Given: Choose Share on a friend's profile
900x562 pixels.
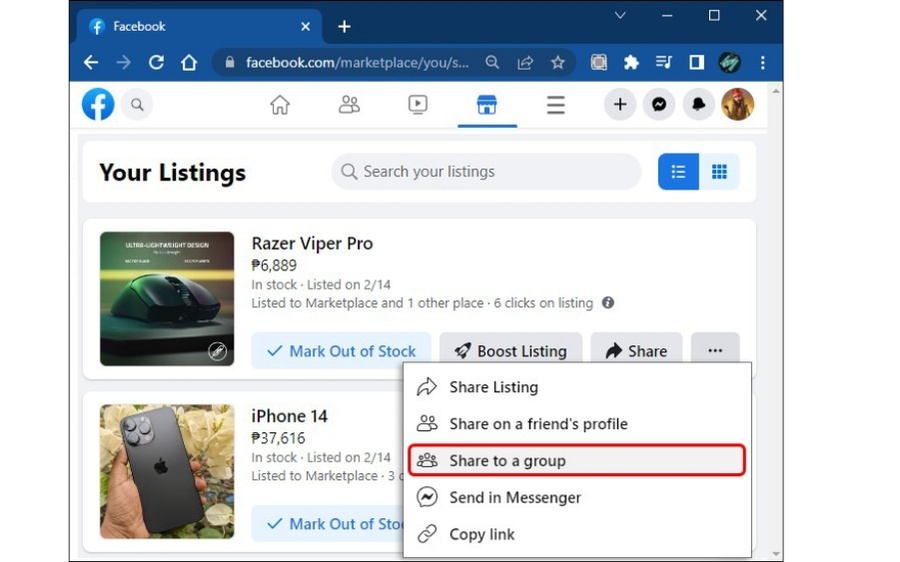Looking at the screenshot, I should coord(577,424).
